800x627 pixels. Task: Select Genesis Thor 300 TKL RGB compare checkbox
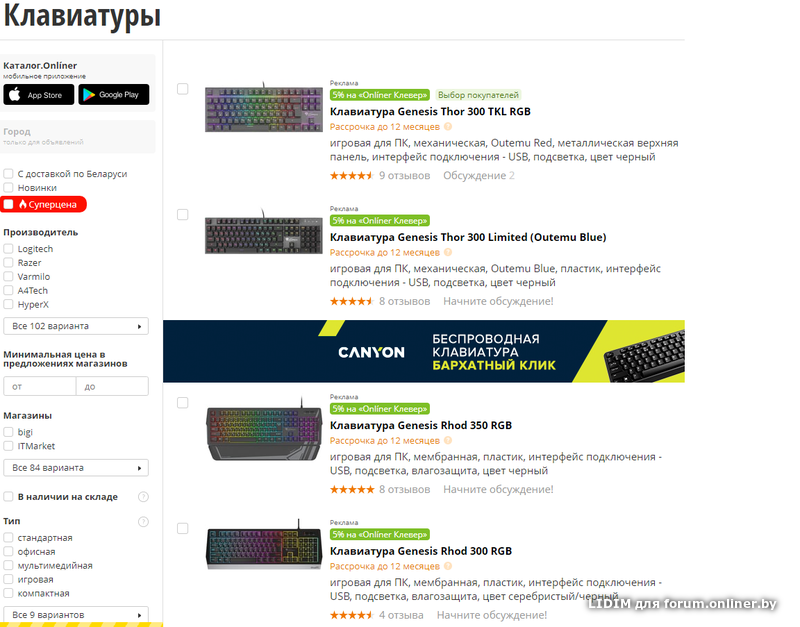coord(183,89)
